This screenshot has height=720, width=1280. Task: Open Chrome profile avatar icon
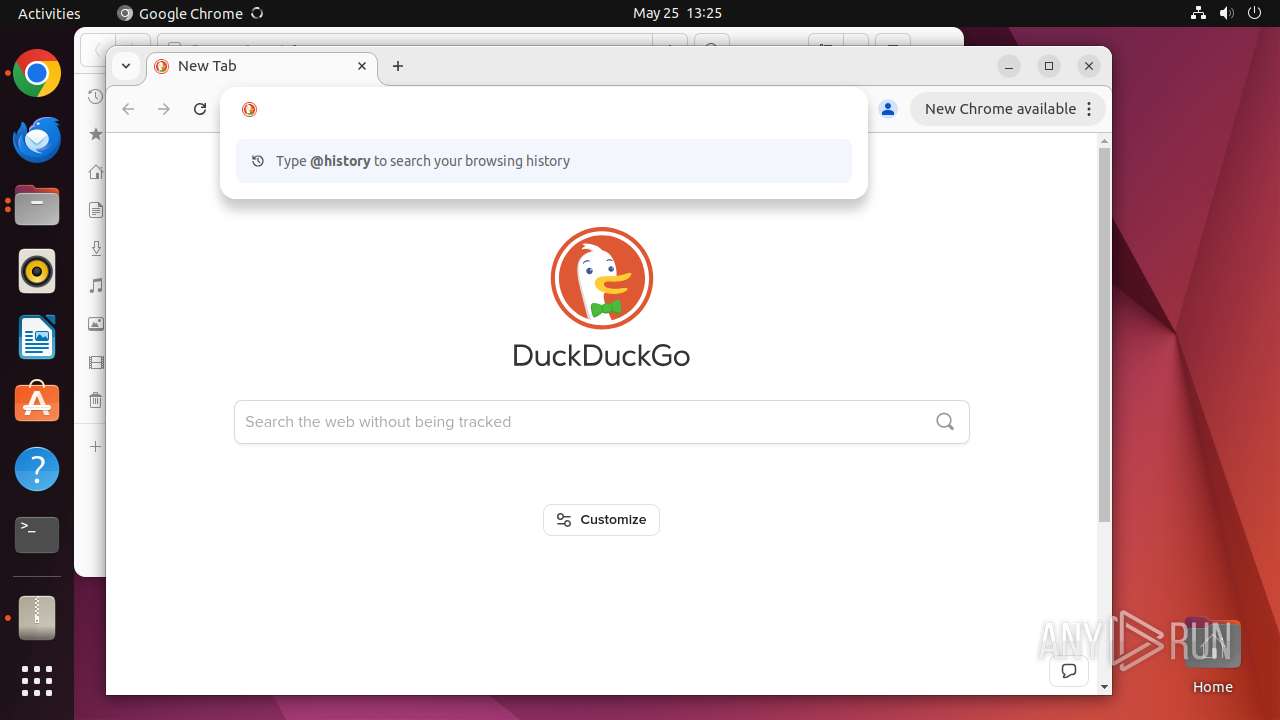click(888, 109)
